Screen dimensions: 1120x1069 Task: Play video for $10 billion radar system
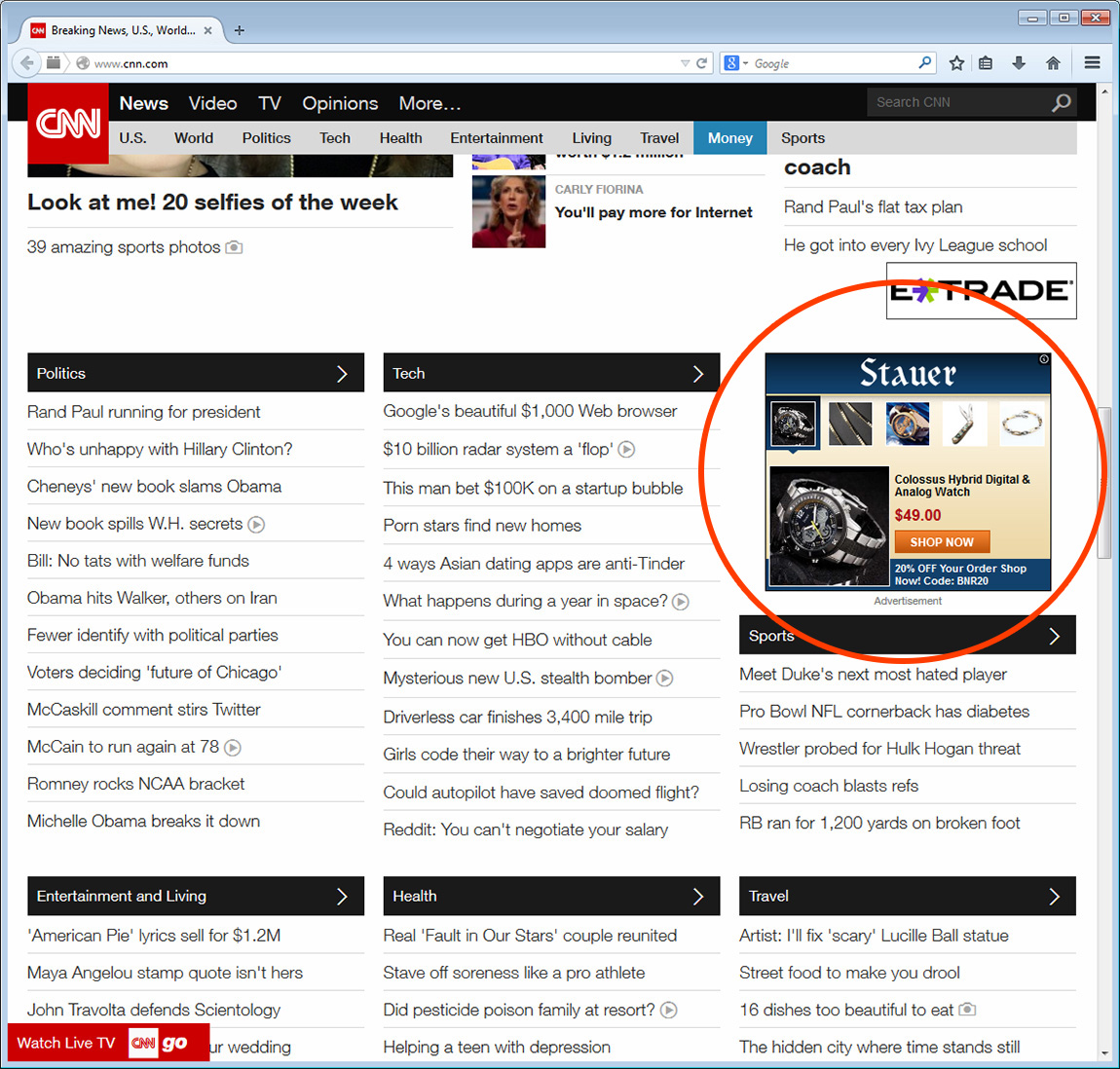point(626,450)
